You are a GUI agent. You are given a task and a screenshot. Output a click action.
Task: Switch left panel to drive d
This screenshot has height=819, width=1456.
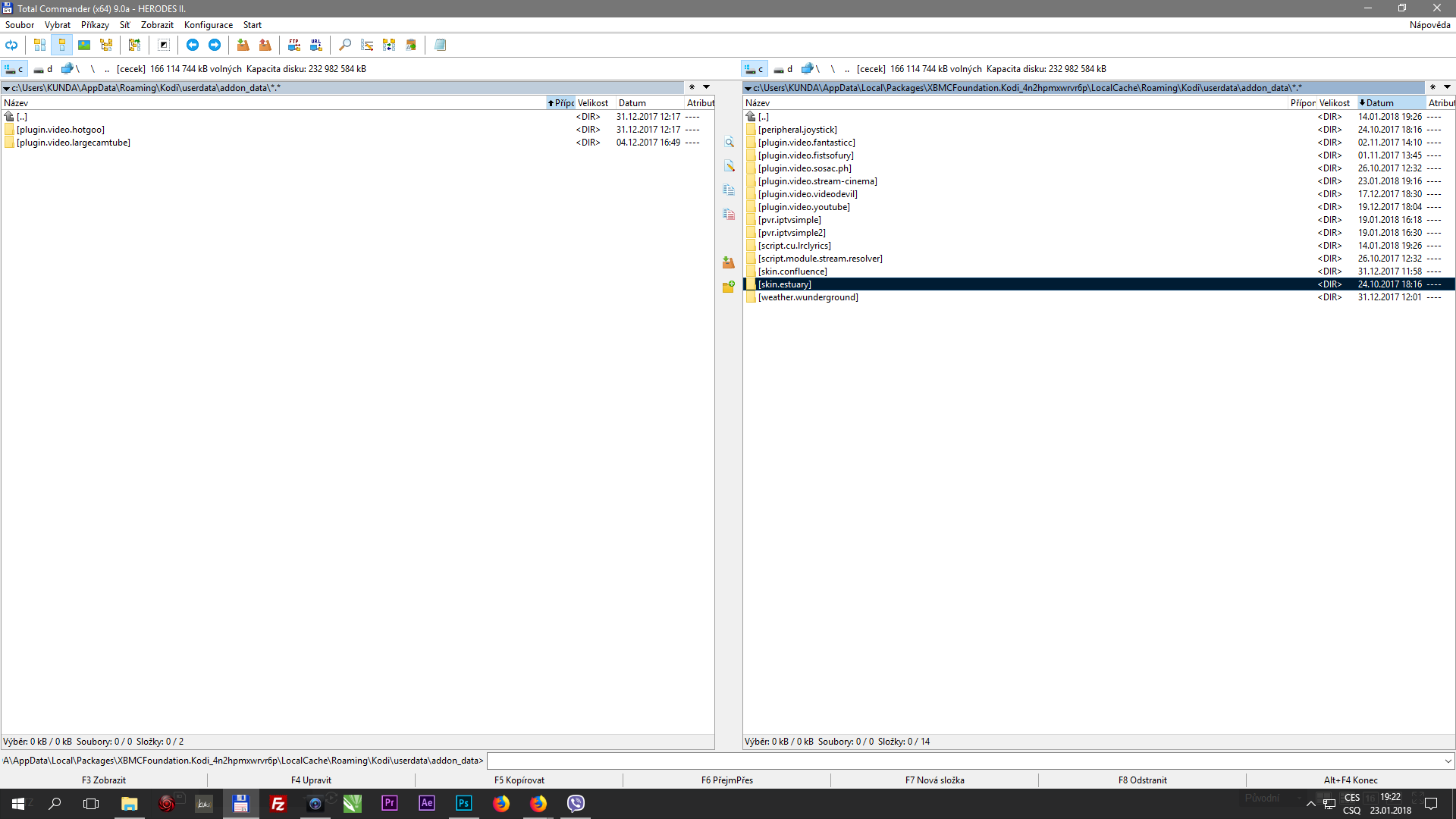pos(43,69)
